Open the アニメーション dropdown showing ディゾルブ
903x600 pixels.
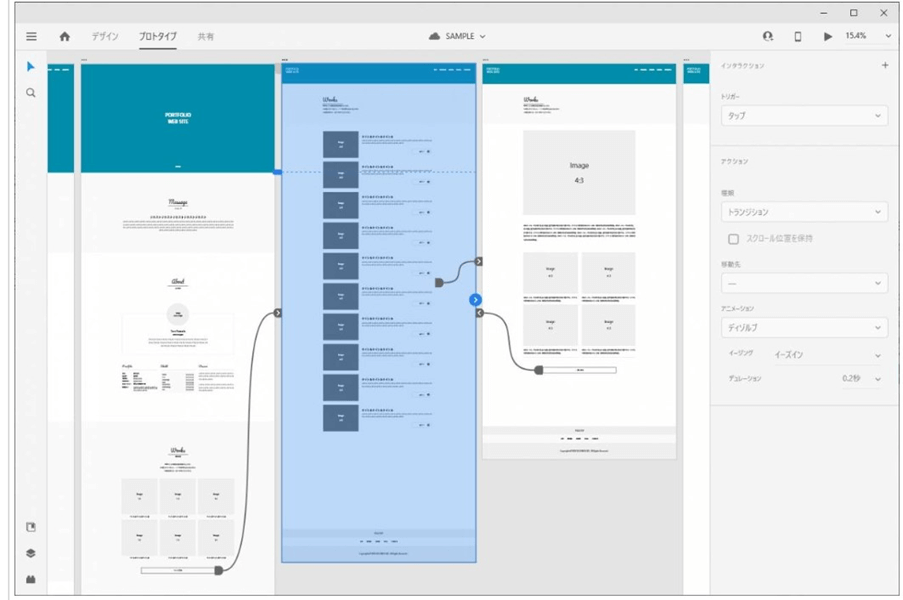click(x=805, y=327)
